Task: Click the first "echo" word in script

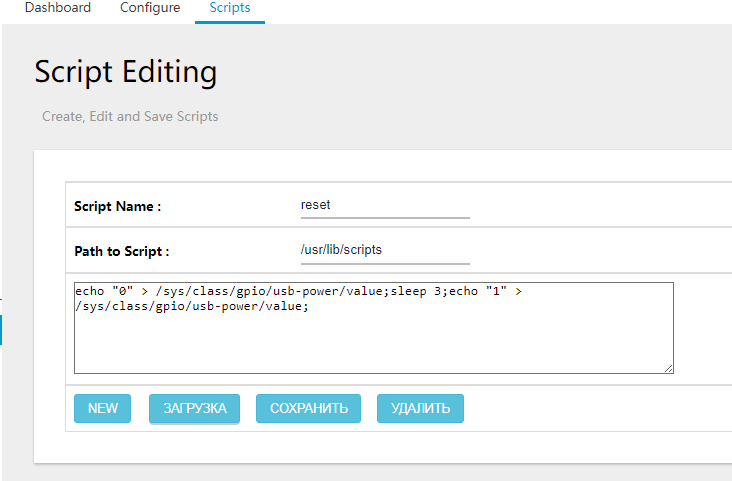Action: pos(90,291)
